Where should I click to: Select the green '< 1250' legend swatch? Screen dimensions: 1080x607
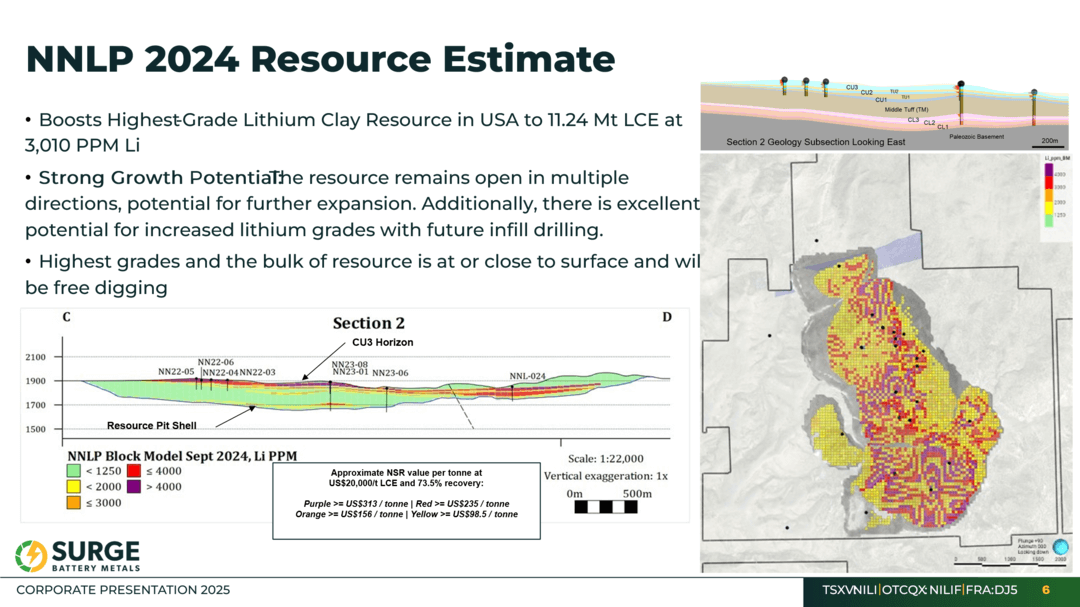coord(73,471)
